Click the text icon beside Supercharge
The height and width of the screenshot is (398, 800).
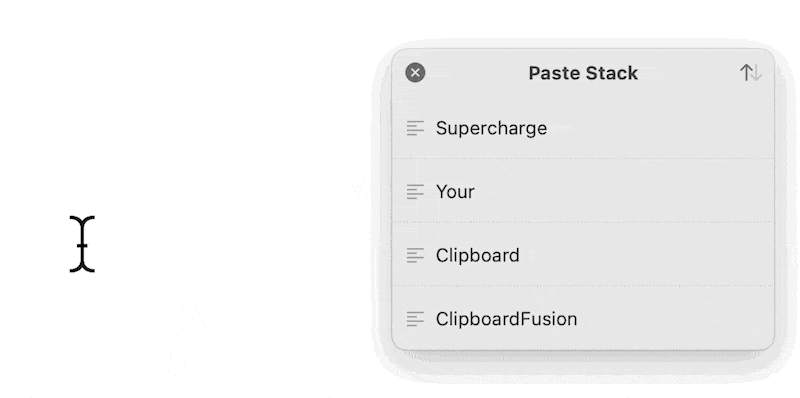point(415,128)
